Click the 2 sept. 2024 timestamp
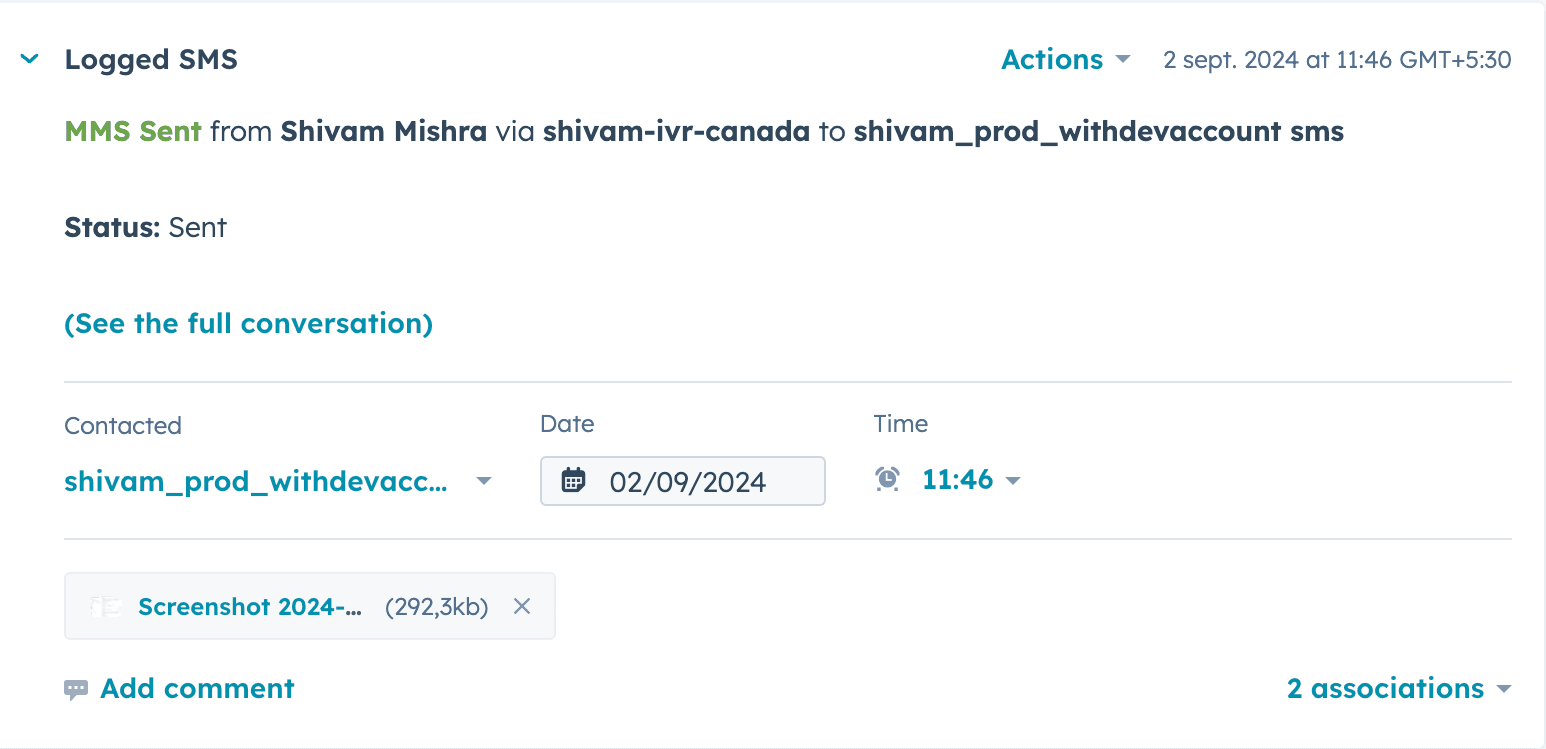1546x749 pixels. coord(1337,60)
